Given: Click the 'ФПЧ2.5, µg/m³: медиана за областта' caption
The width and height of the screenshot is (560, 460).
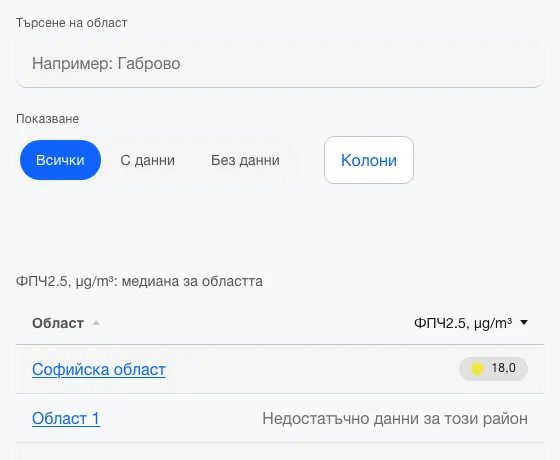Looking at the screenshot, I should pos(139,281).
